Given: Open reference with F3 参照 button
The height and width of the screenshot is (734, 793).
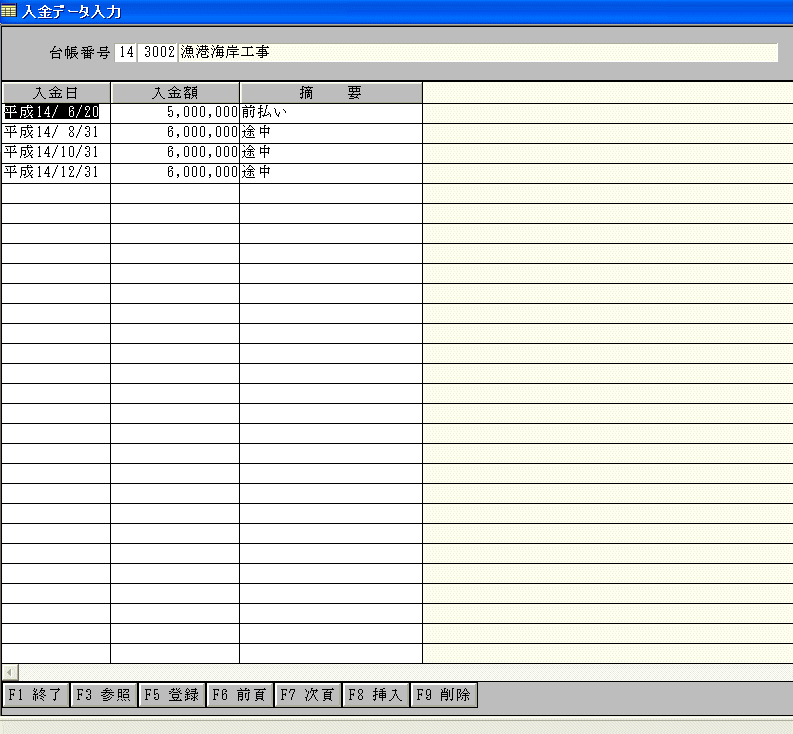Looking at the screenshot, I should (x=104, y=695).
